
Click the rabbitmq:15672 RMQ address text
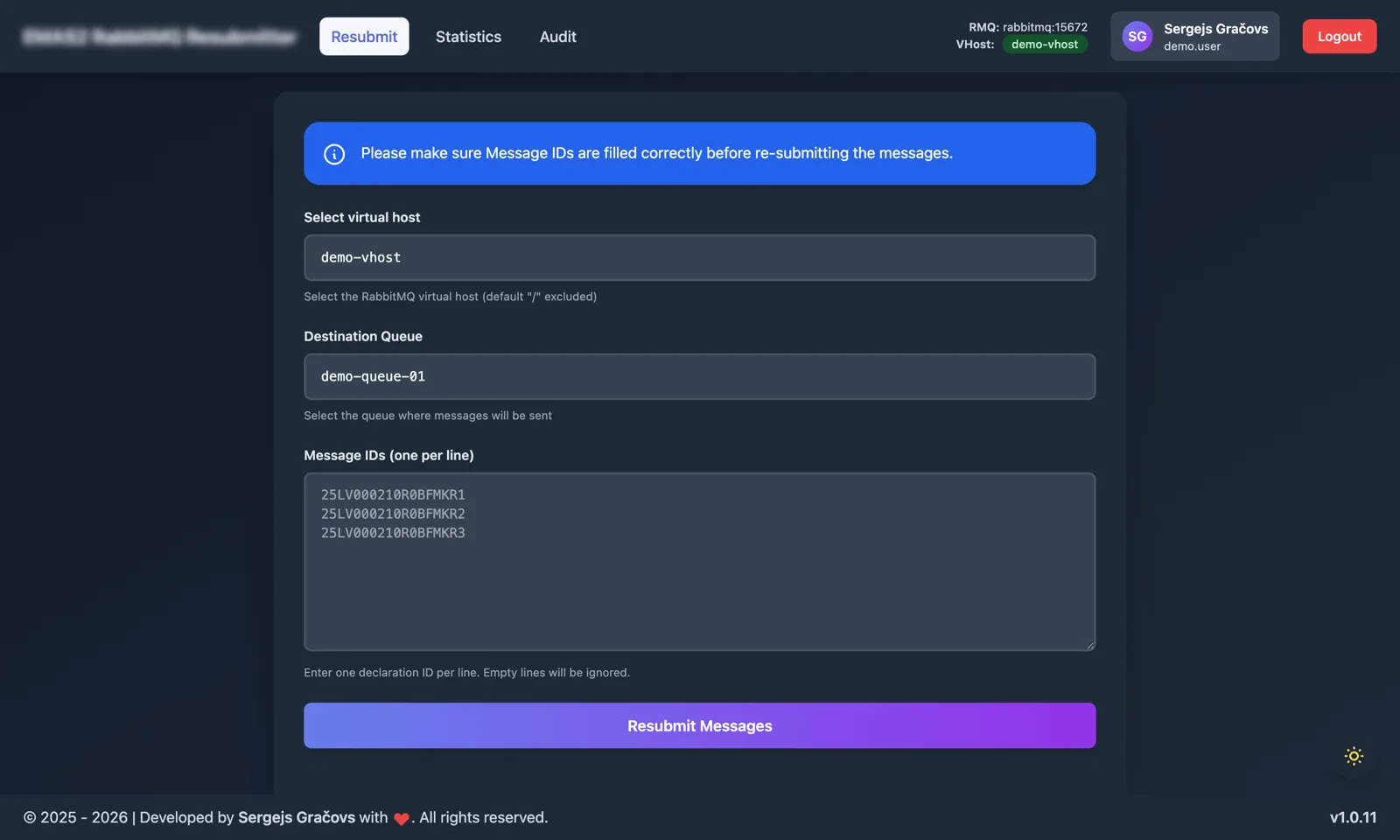[1045, 27]
